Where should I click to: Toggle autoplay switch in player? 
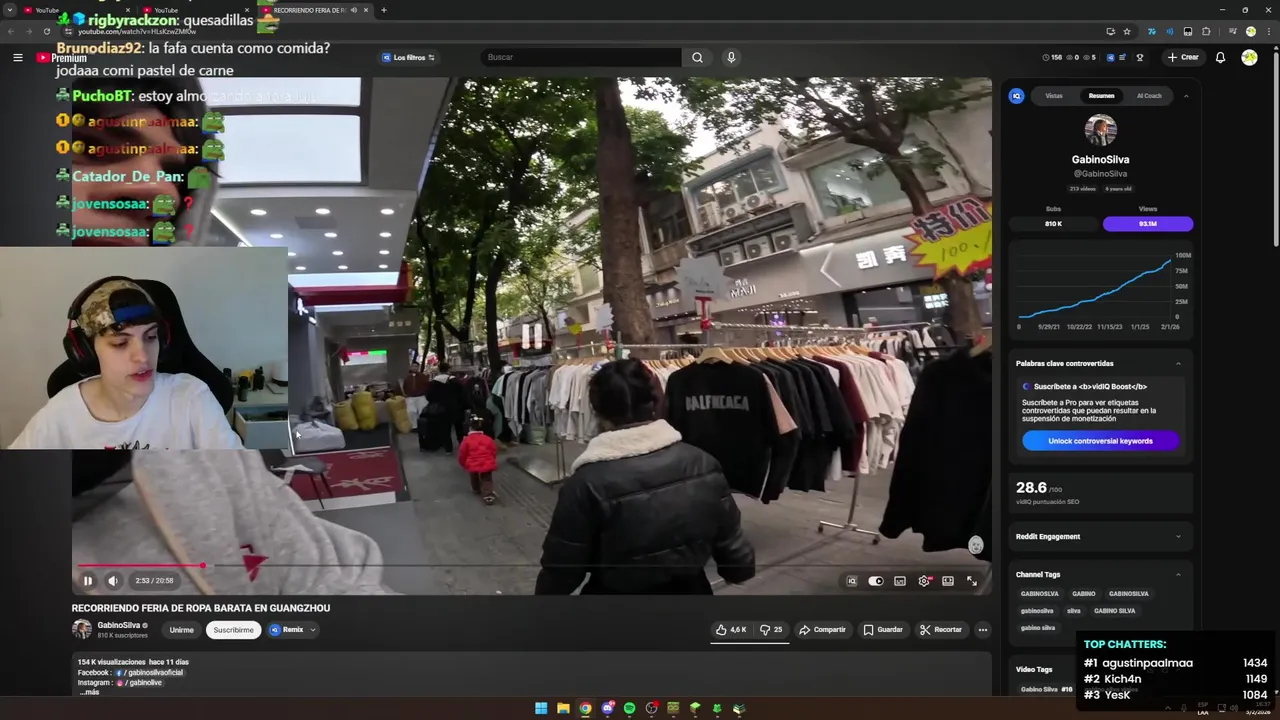[x=876, y=581]
